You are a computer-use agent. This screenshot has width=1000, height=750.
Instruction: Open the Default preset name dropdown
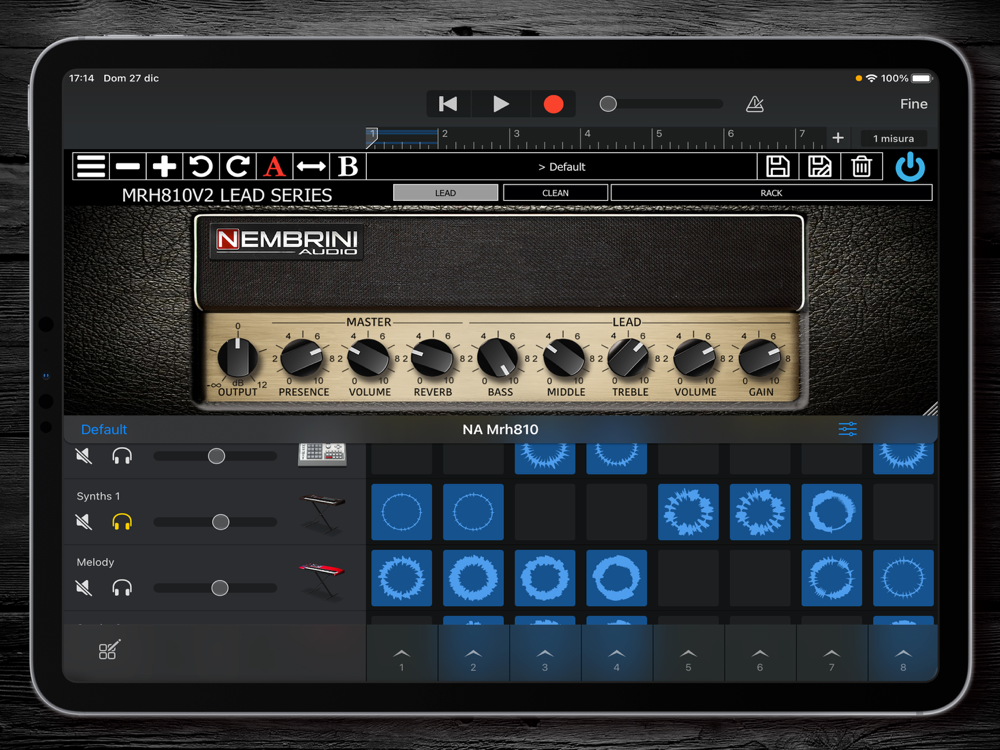(561, 166)
